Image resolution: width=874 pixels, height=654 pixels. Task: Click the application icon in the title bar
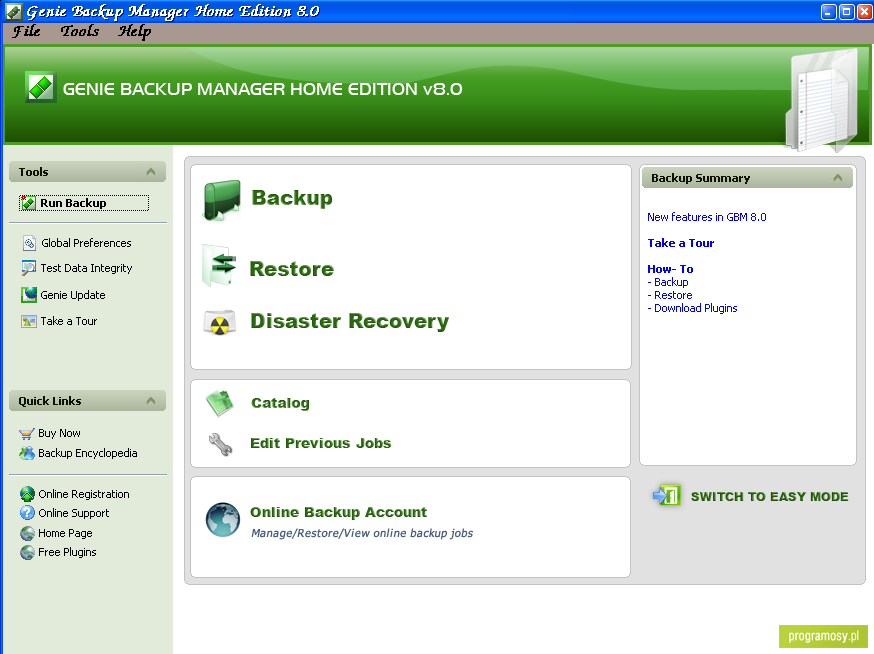coord(13,11)
